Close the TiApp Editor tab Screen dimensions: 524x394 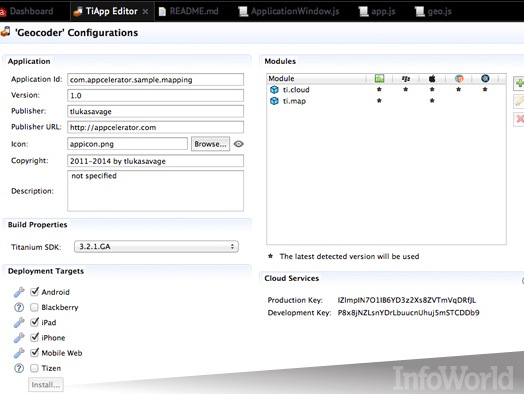(145, 12)
